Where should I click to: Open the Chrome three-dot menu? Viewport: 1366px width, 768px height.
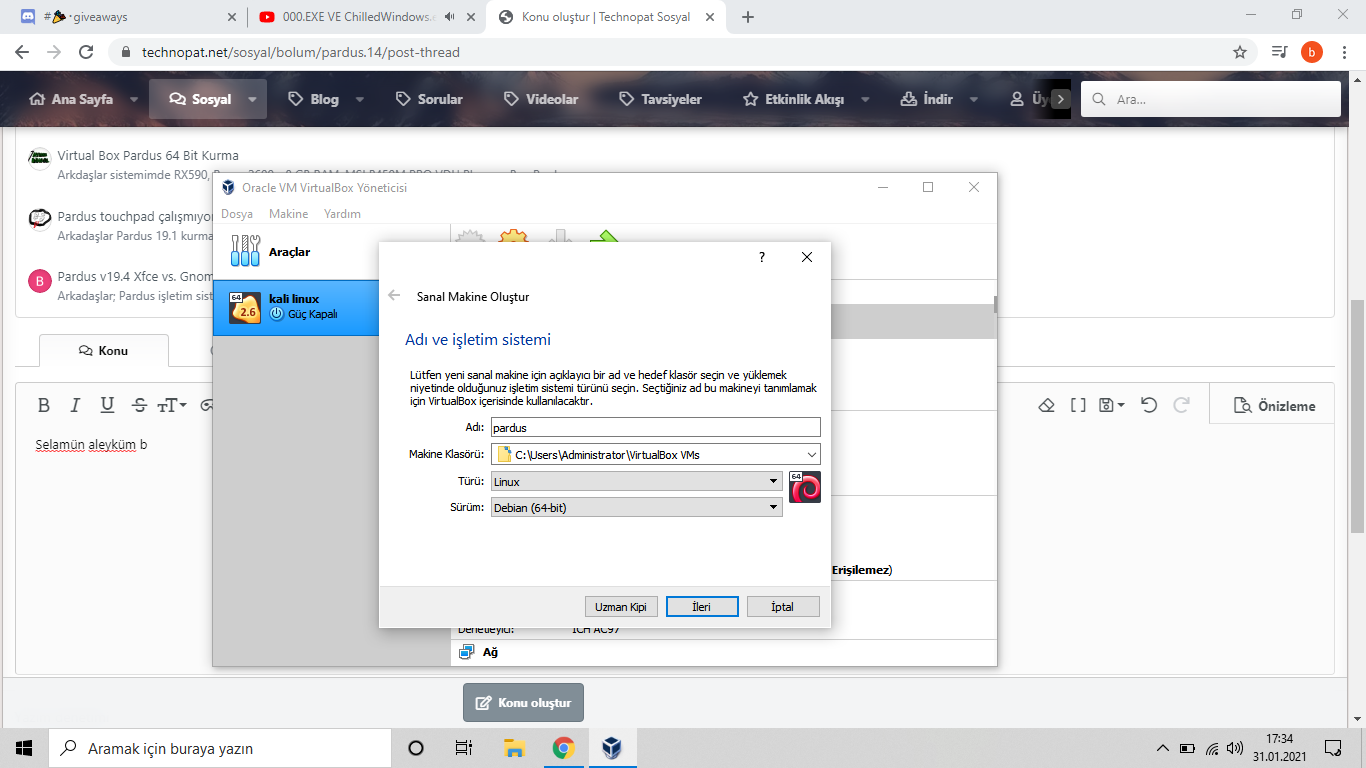1343,52
